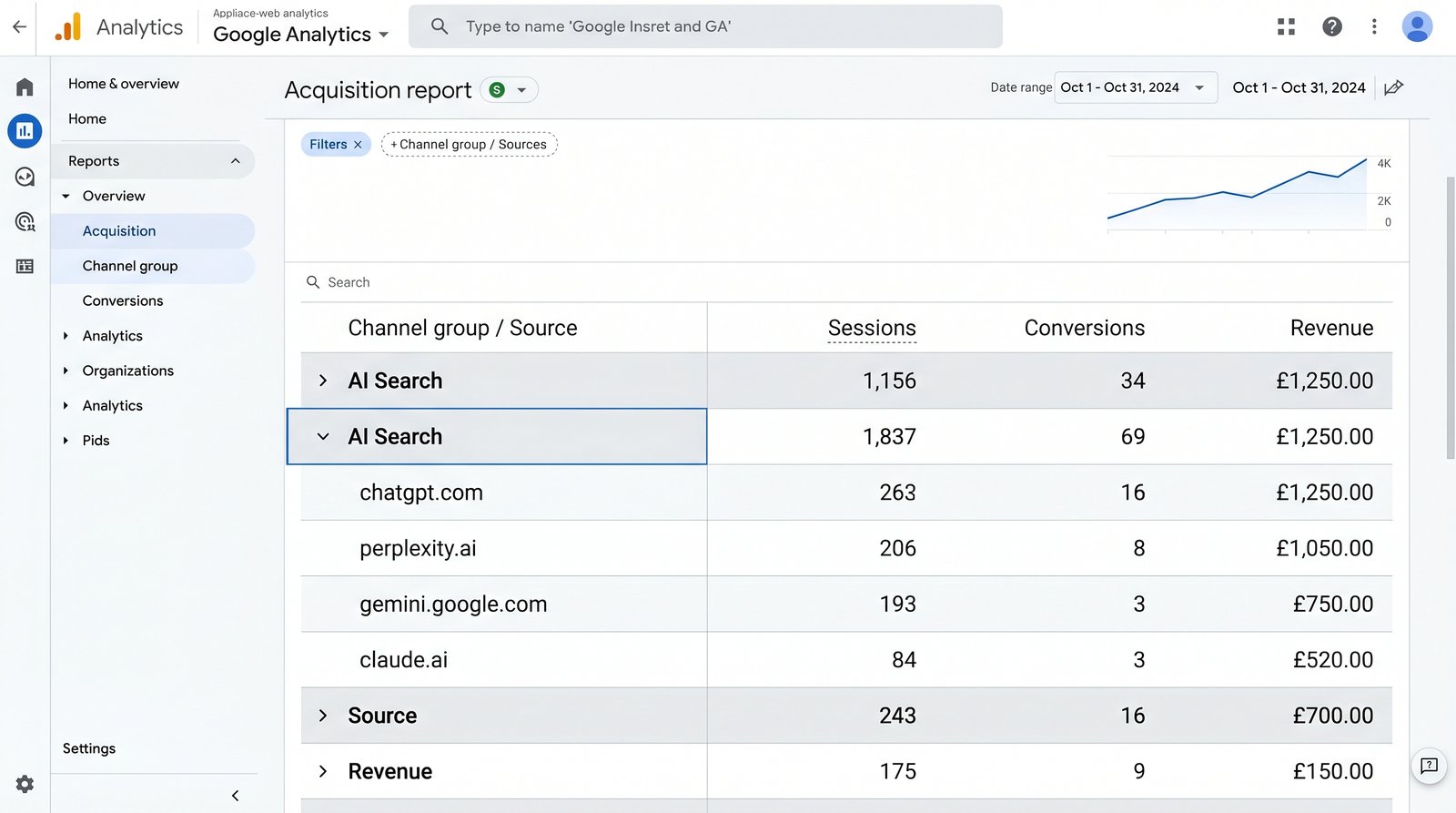This screenshot has height=813, width=1456.
Task: Add Channel group / Sources chip
Action: click(x=469, y=145)
